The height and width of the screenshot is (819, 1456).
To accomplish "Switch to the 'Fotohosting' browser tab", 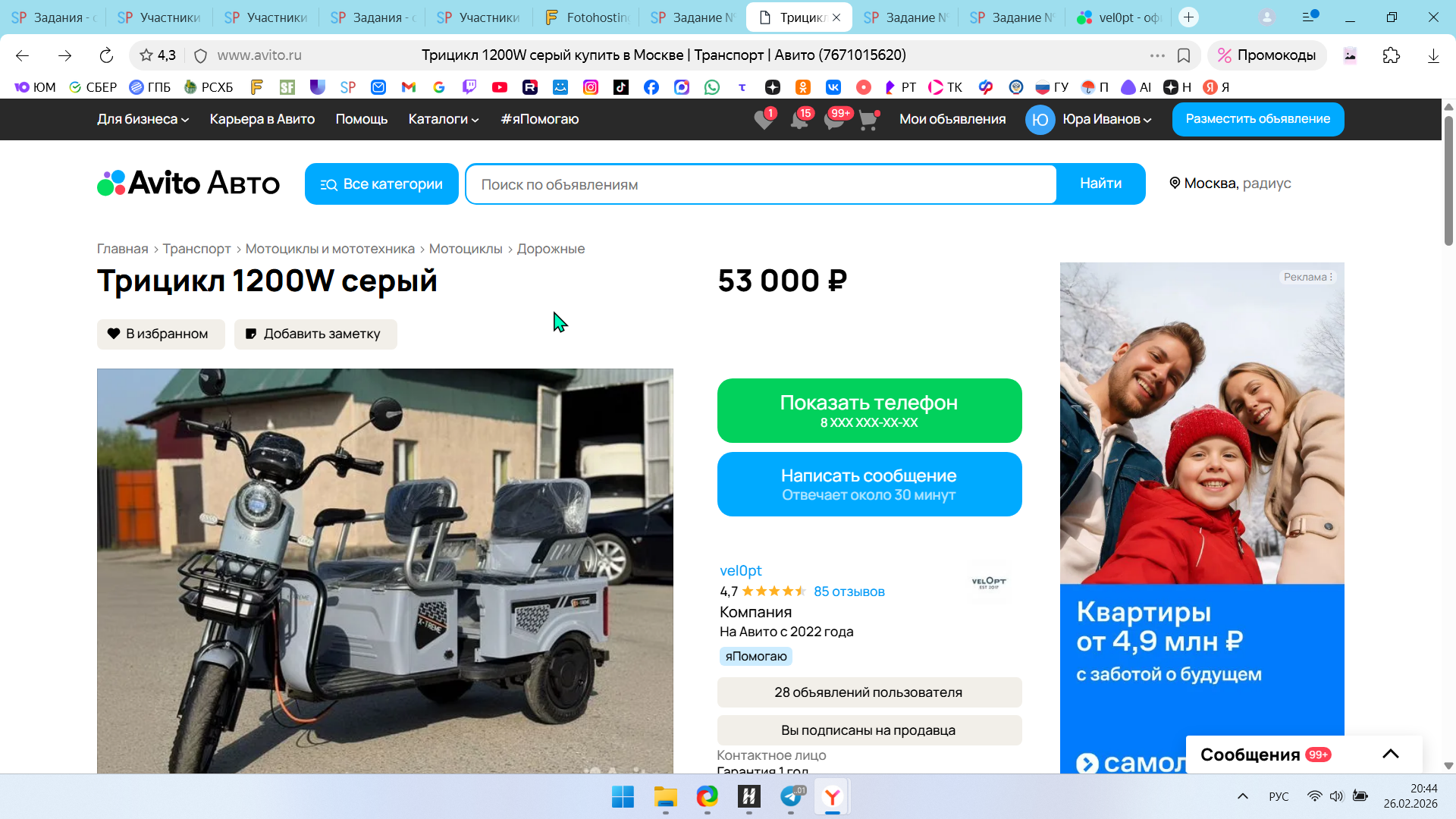I will (x=587, y=17).
